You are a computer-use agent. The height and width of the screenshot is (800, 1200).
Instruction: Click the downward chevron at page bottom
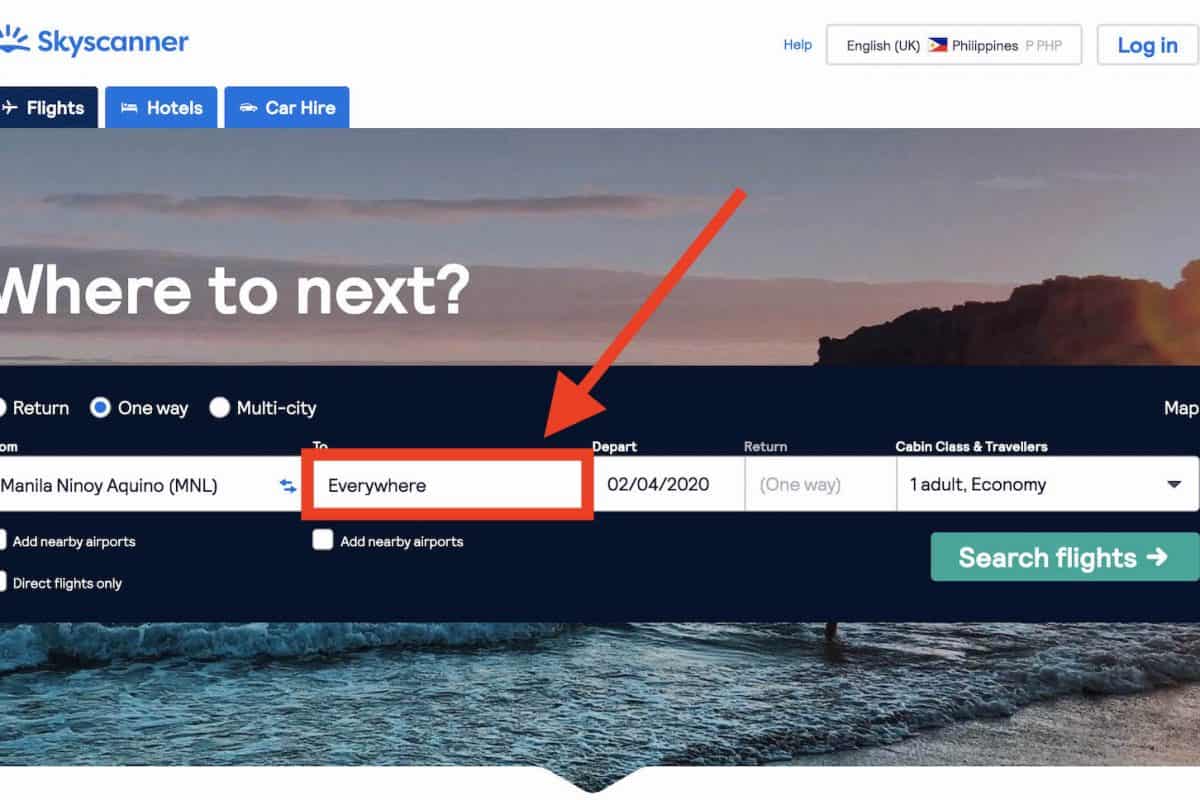click(600, 781)
